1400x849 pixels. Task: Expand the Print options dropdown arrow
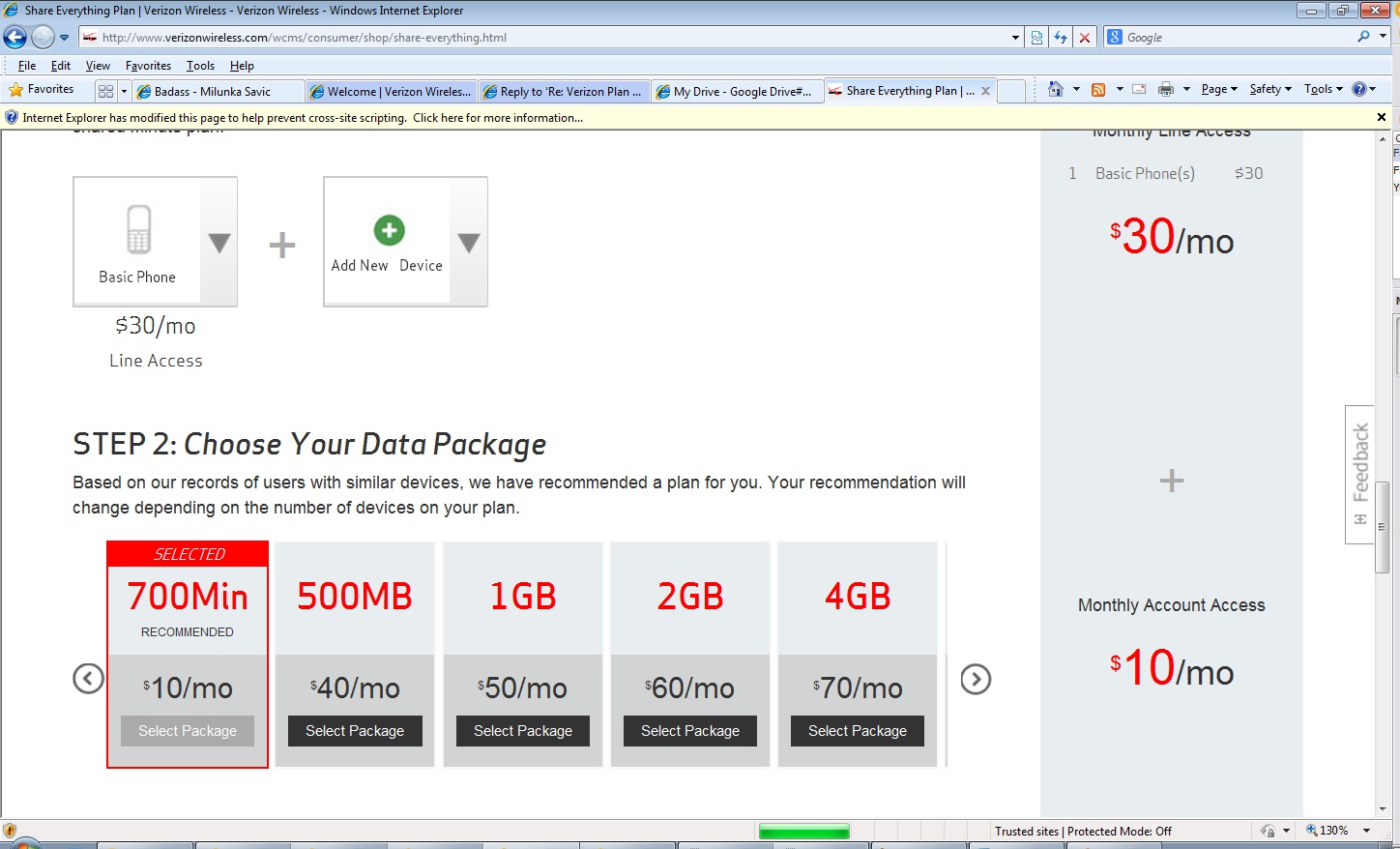[1186, 89]
